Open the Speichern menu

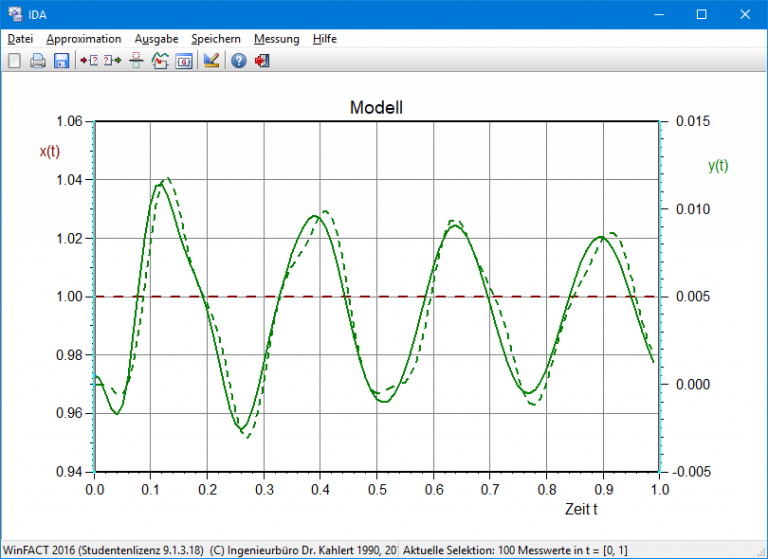pos(216,39)
